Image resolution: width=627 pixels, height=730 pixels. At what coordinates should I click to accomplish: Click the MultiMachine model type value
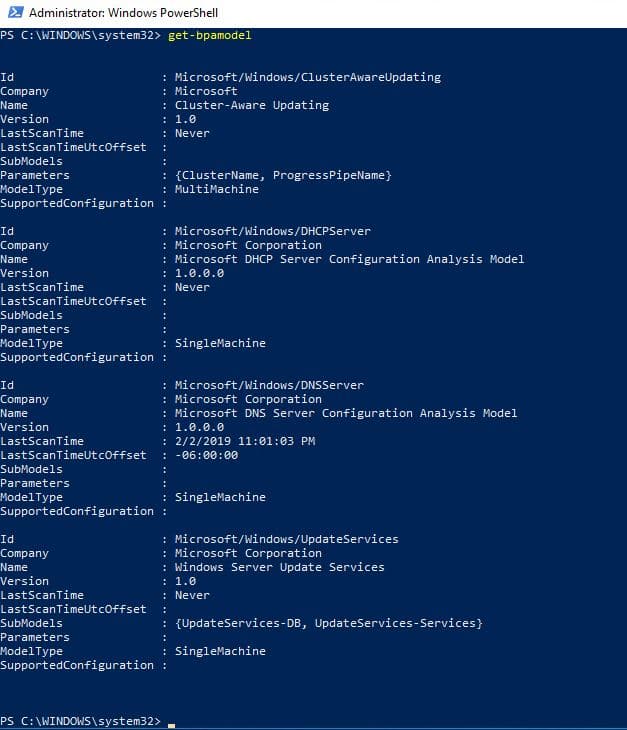click(216, 189)
